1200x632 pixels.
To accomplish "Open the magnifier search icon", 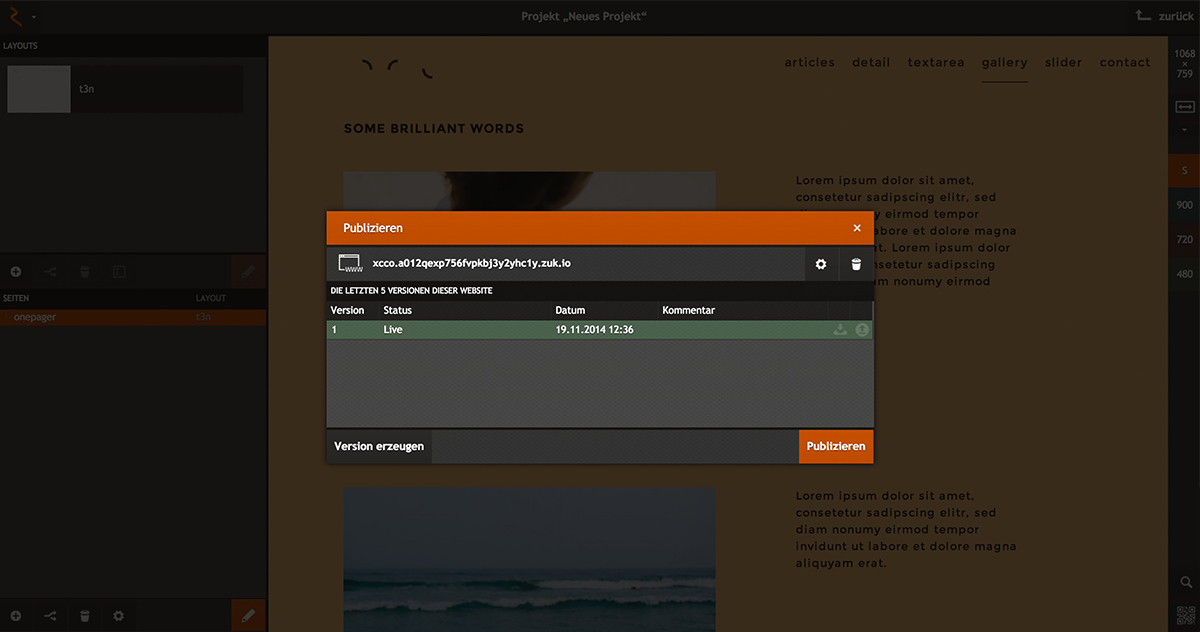I will point(1185,582).
